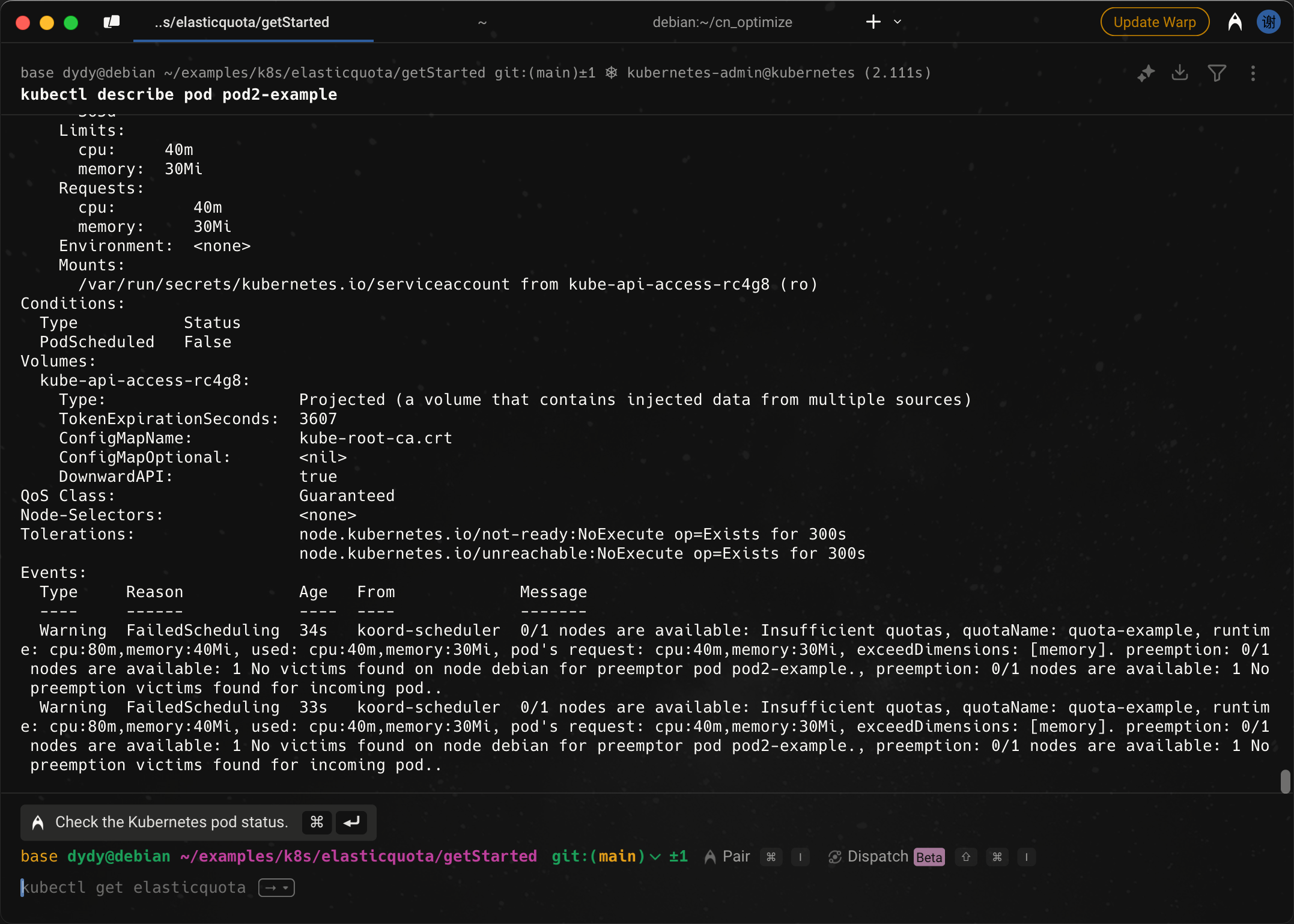This screenshot has height=924, width=1294.
Task: Click the ±1 git changes indicator
Action: [678, 857]
